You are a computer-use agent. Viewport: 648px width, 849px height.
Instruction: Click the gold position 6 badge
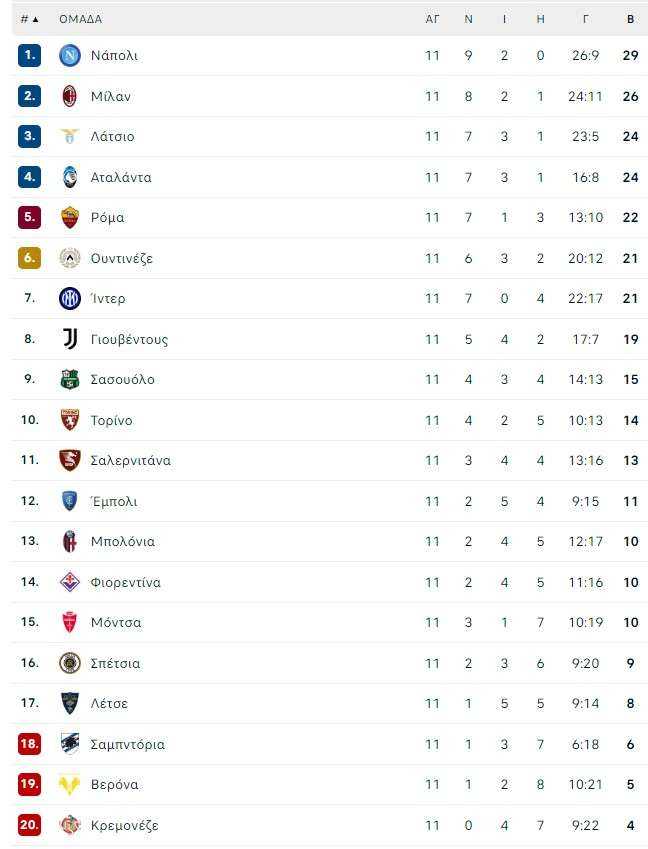[x=29, y=258]
